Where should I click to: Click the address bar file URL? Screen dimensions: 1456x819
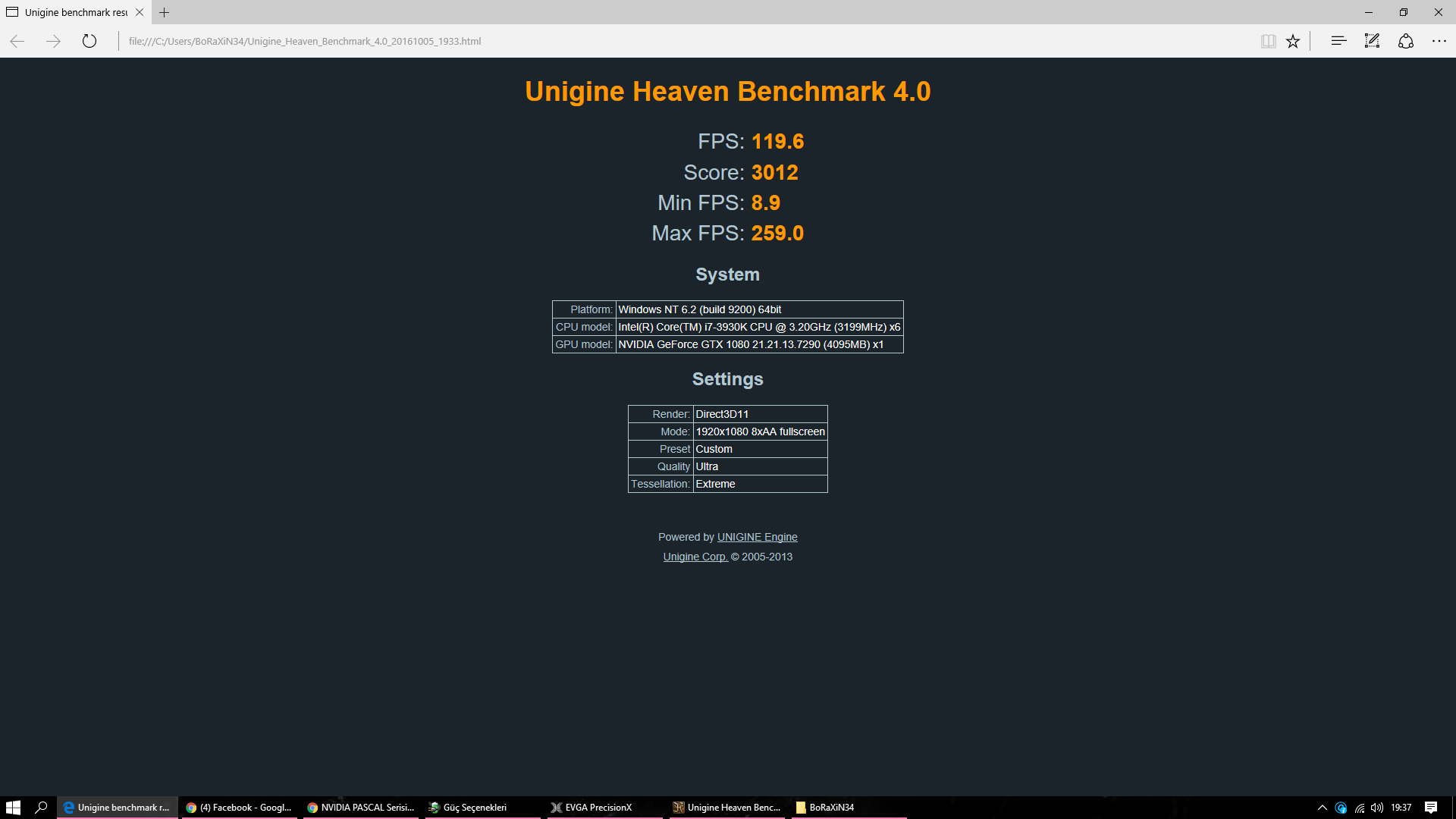(x=305, y=41)
